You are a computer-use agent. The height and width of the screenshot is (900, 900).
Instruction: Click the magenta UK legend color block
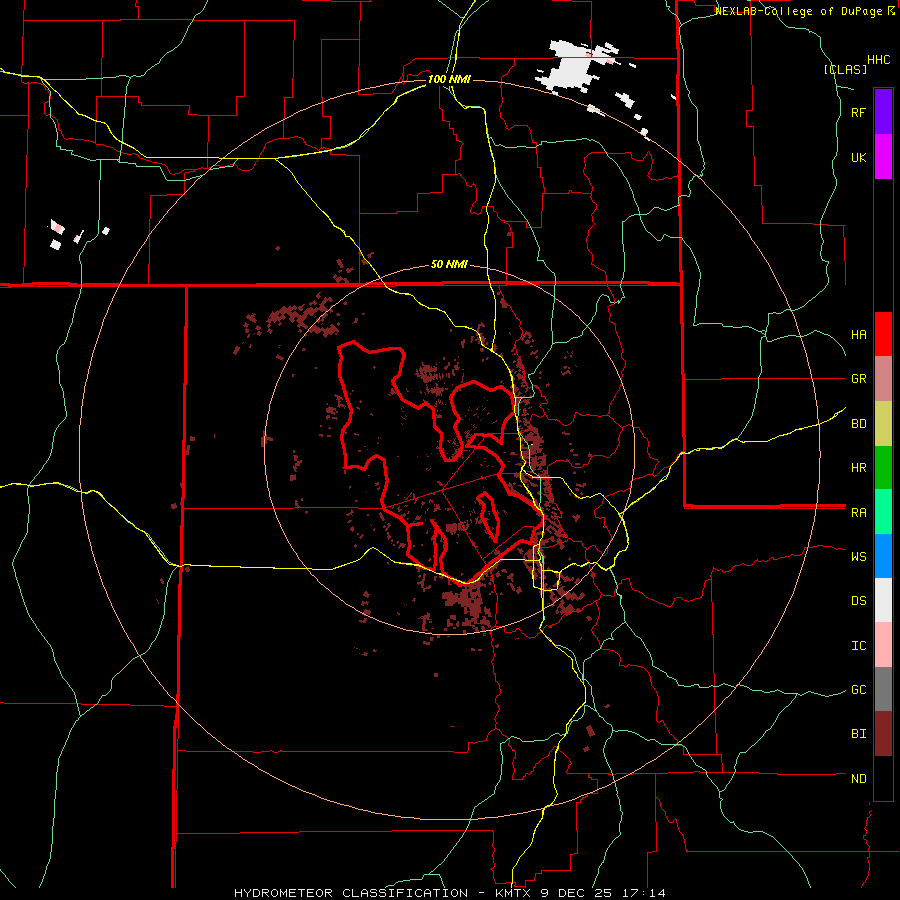(x=883, y=157)
